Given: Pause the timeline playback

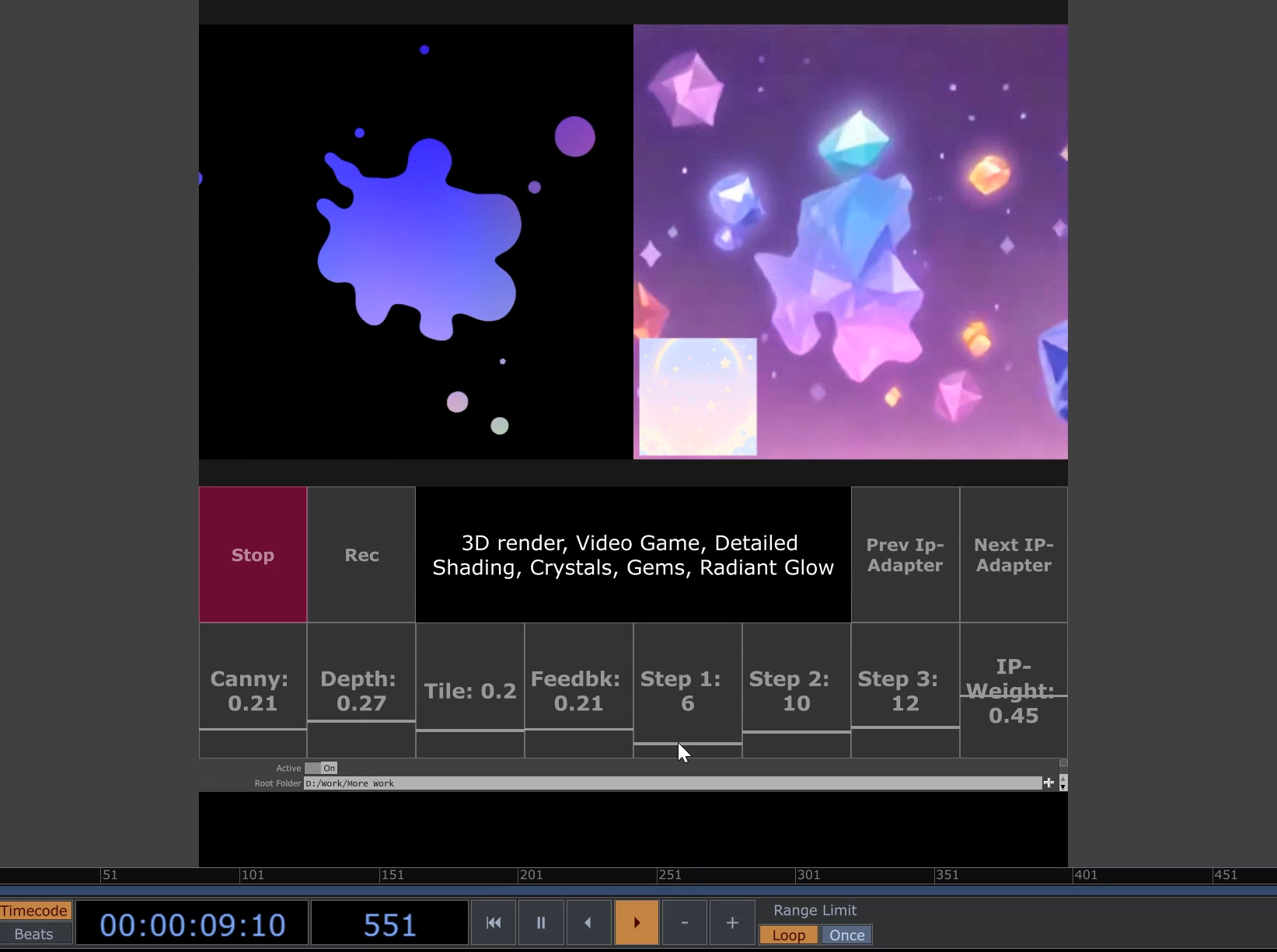Looking at the screenshot, I should (x=541, y=922).
